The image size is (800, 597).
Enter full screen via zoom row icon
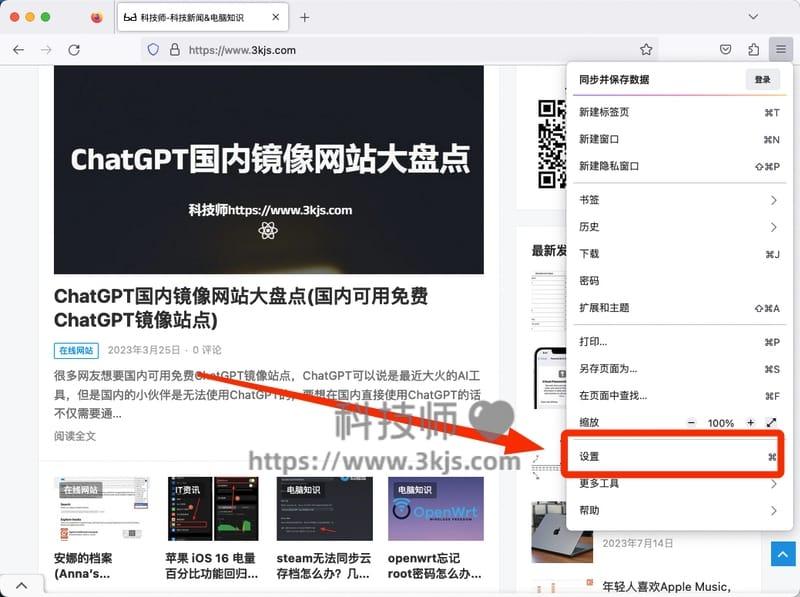tap(771, 422)
